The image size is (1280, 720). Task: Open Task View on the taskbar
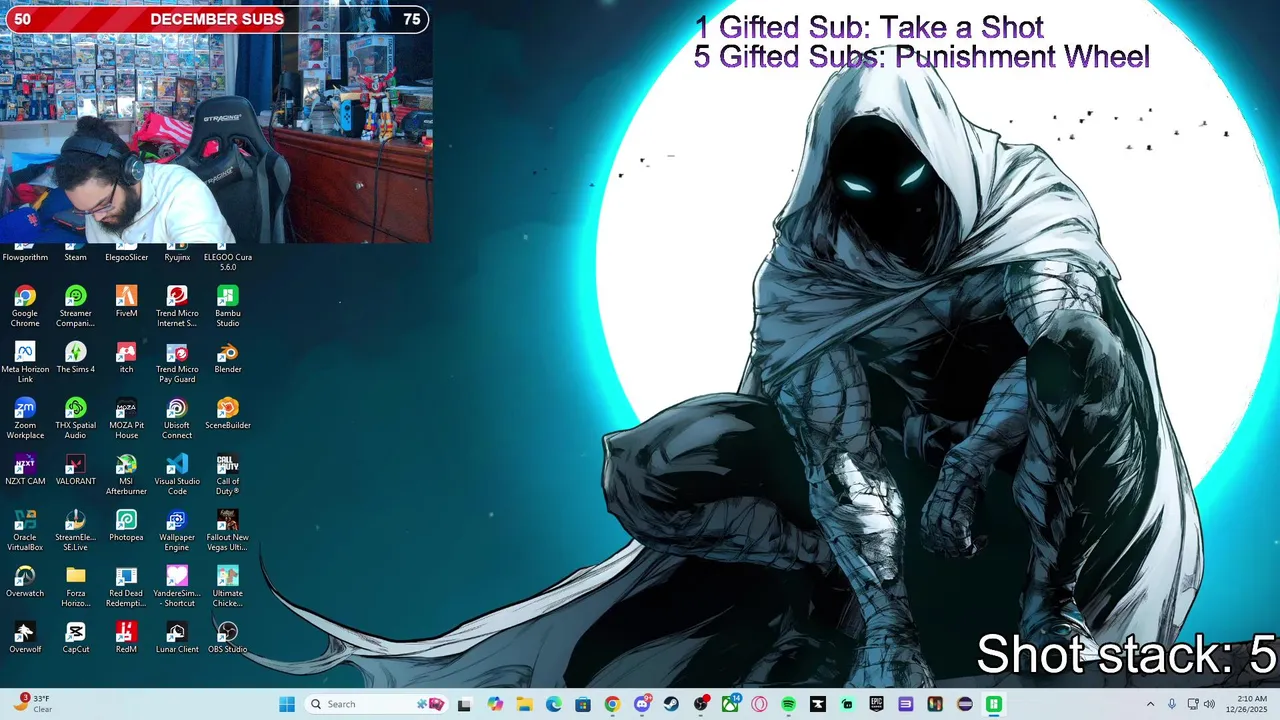click(x=465, y=704)
